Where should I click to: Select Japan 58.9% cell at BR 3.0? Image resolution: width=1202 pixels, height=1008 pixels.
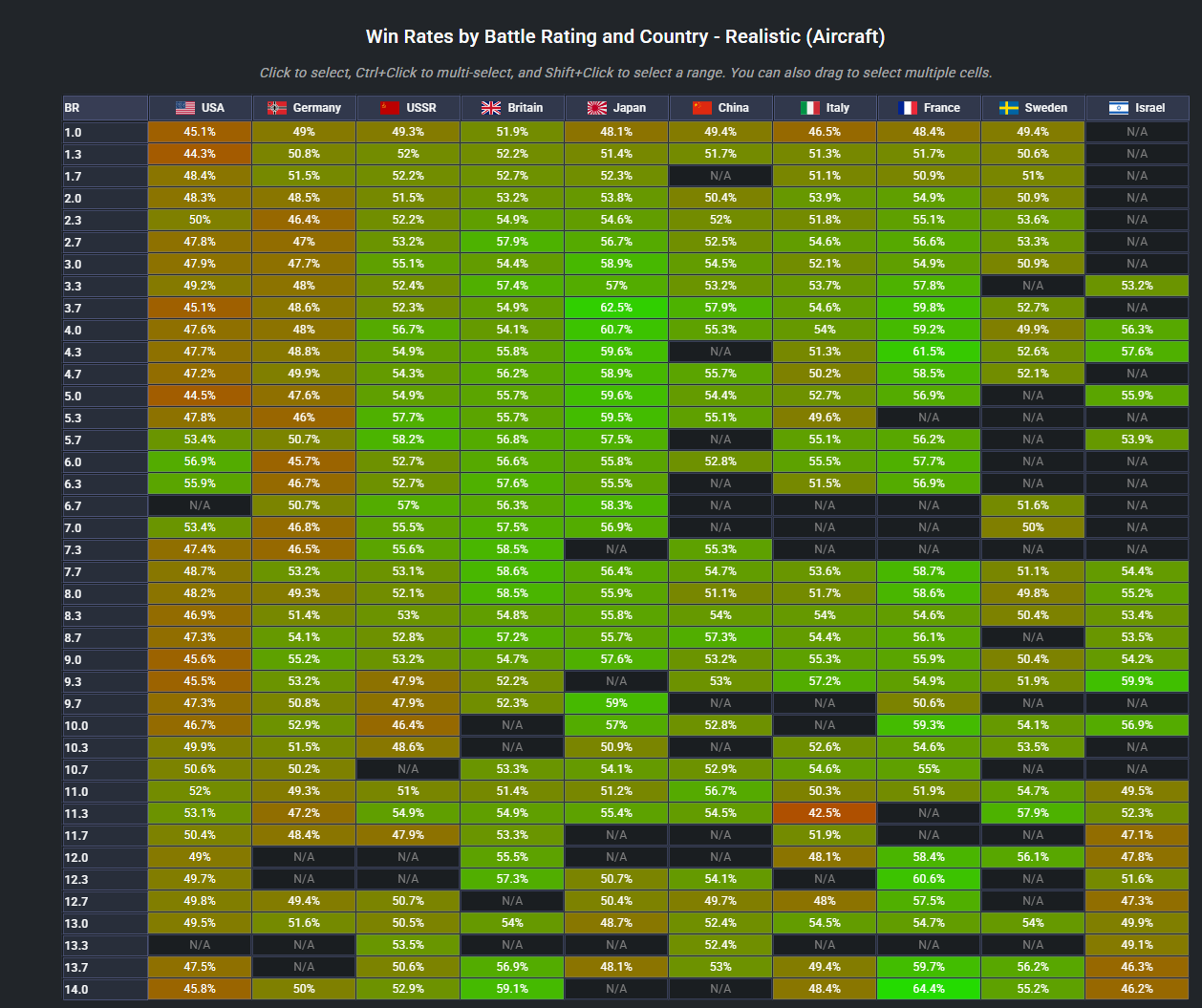click(x=616, y=264)
